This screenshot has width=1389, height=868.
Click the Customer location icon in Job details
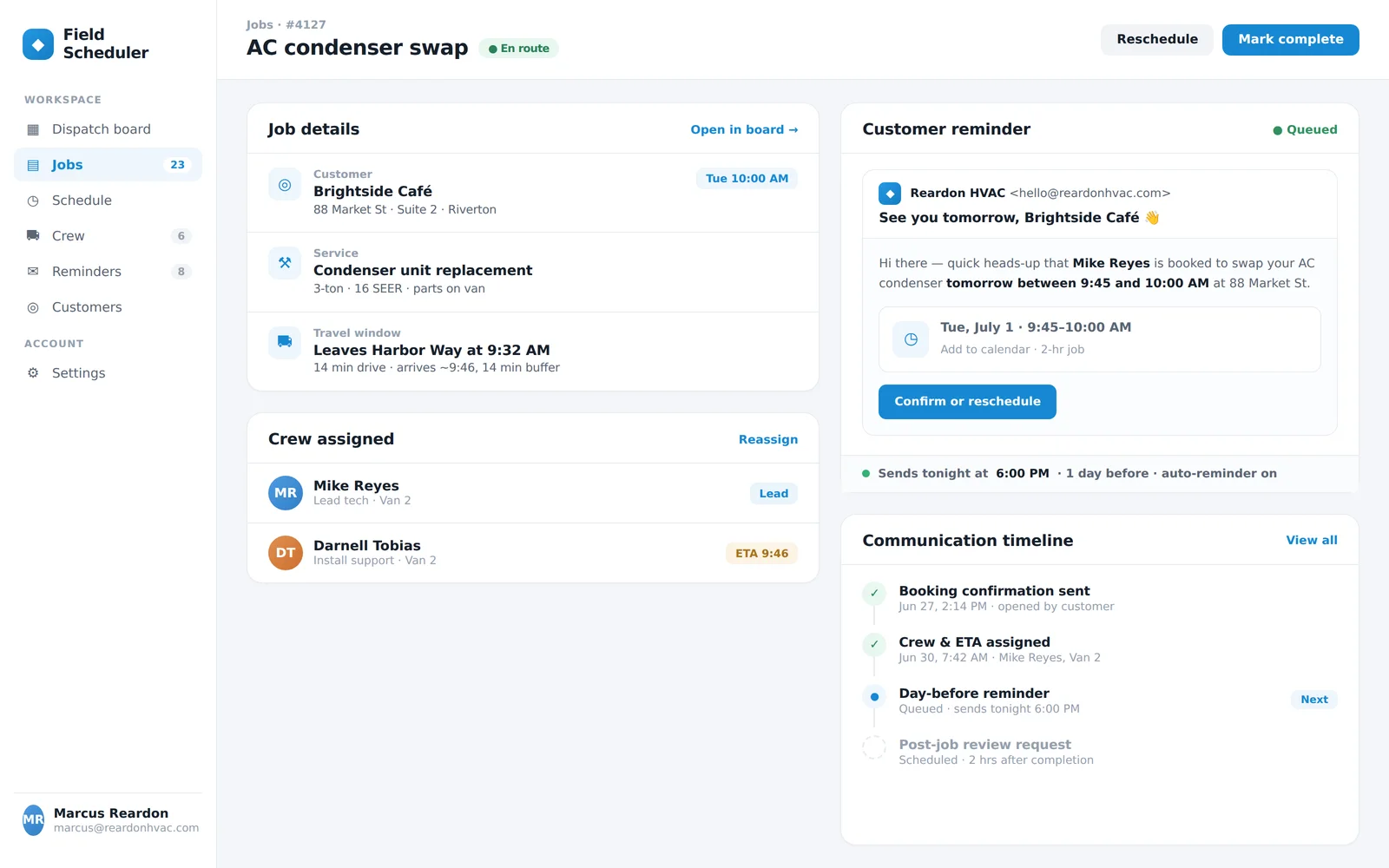tap(285, 185)
